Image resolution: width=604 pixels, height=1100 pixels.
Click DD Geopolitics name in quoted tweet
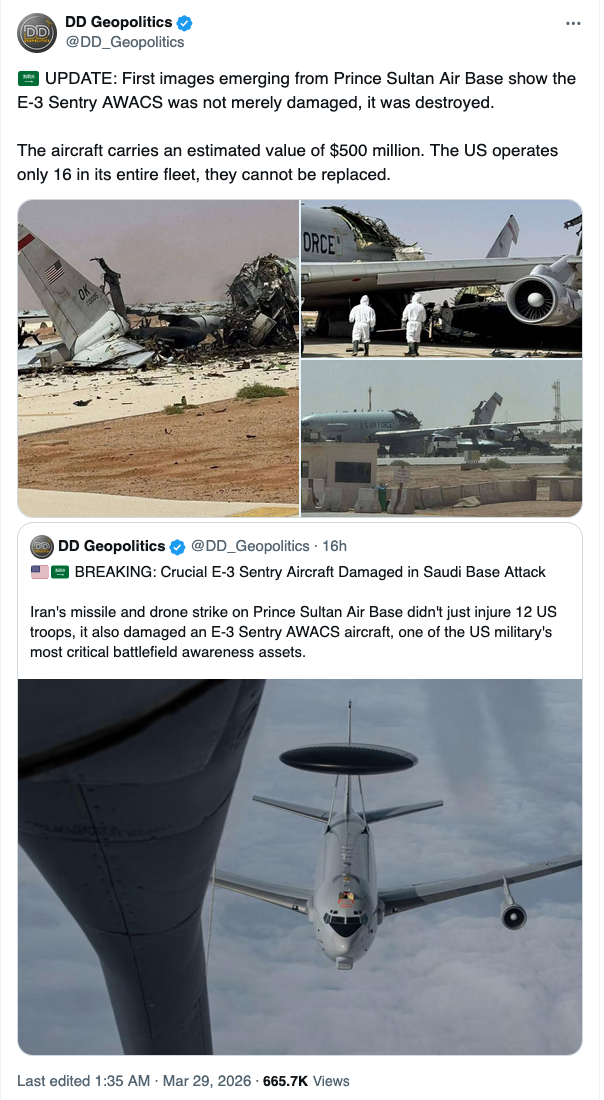[112, 546]
